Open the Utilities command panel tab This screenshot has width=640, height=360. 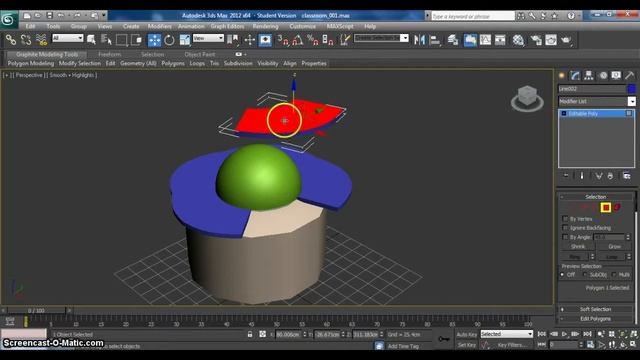click(x=629, y=75)
